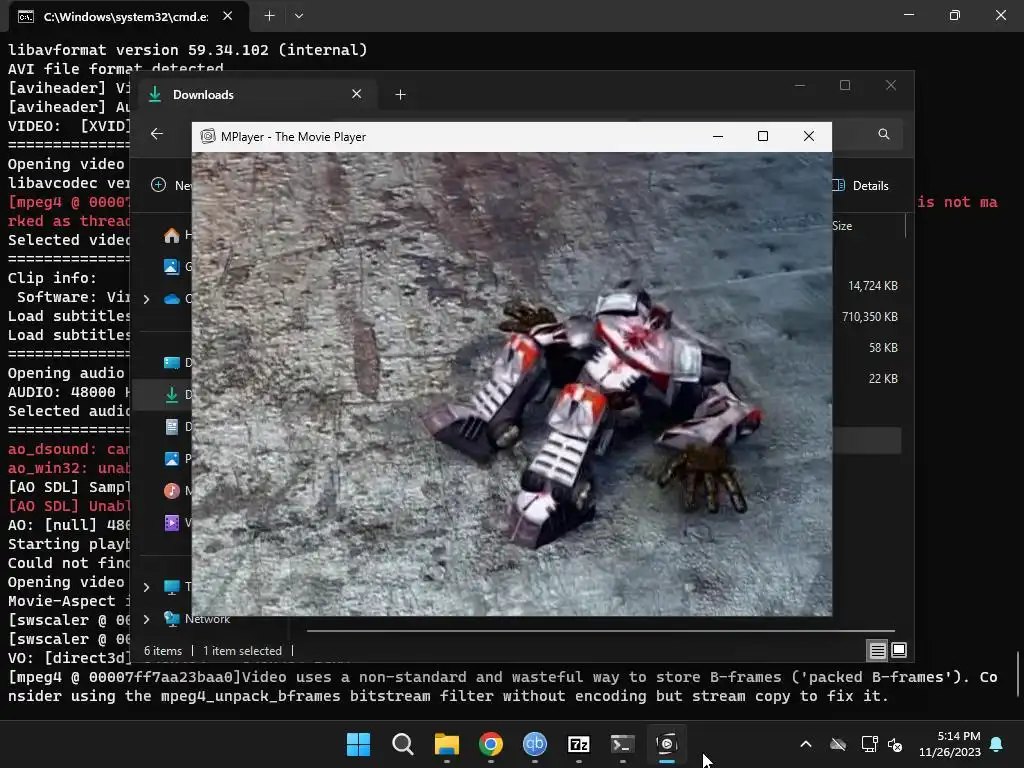Close the cmd.exe terminal tab

coord(227,16)
